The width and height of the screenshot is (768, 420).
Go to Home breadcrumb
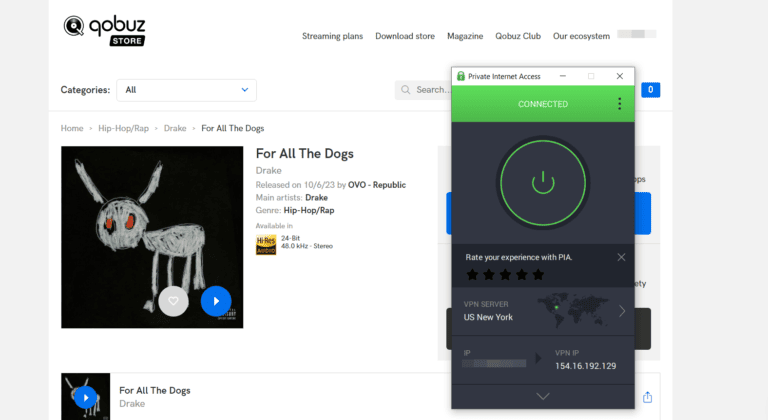[x=72, y=128]
